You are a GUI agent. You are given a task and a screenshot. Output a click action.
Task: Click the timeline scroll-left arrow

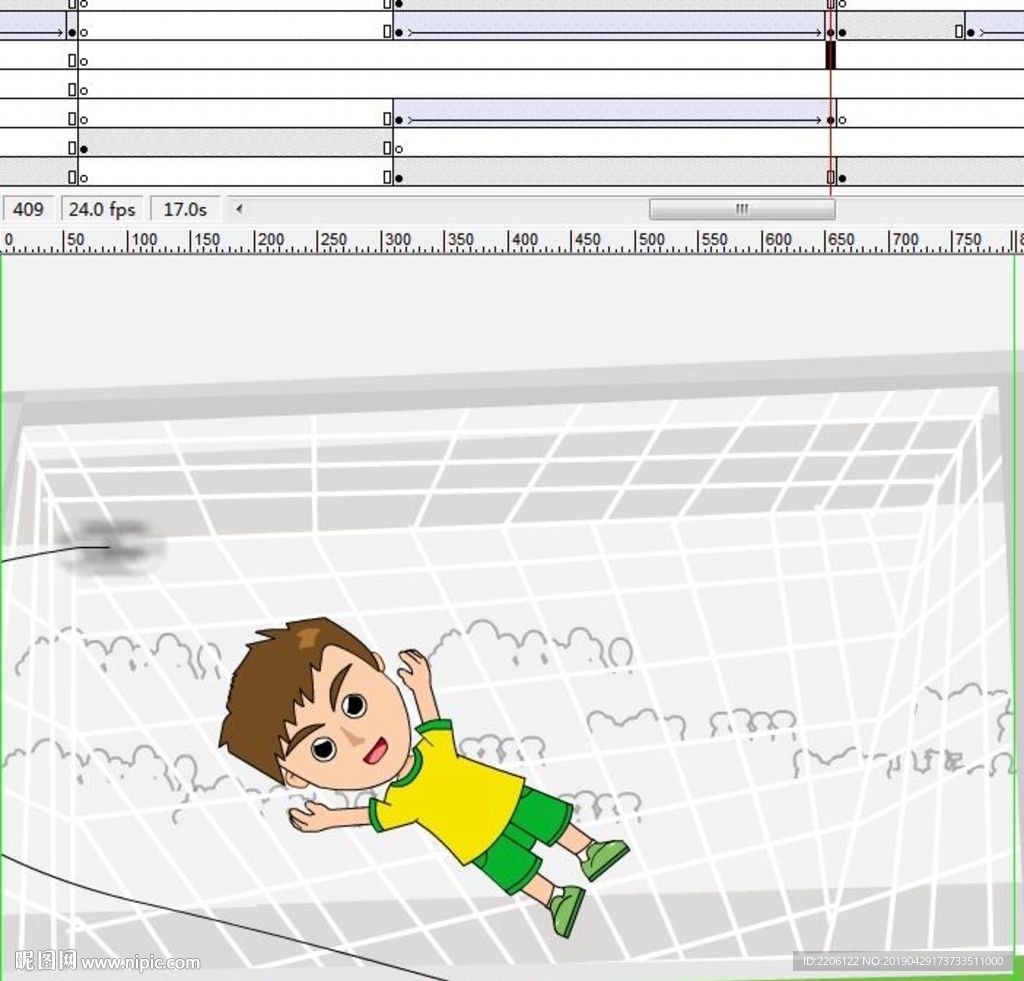(x=239, y=210)
